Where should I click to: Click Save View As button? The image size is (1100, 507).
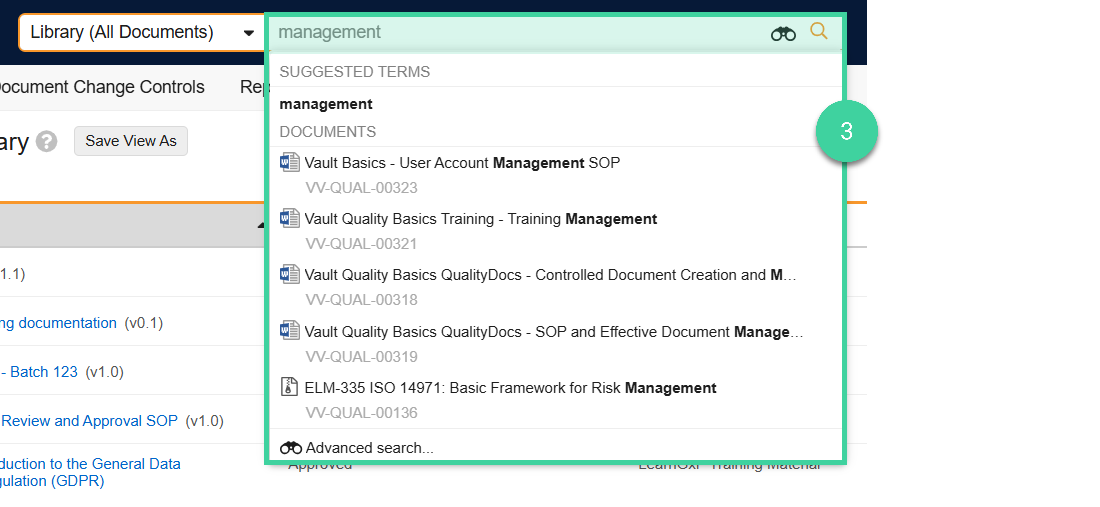(131, 141)
